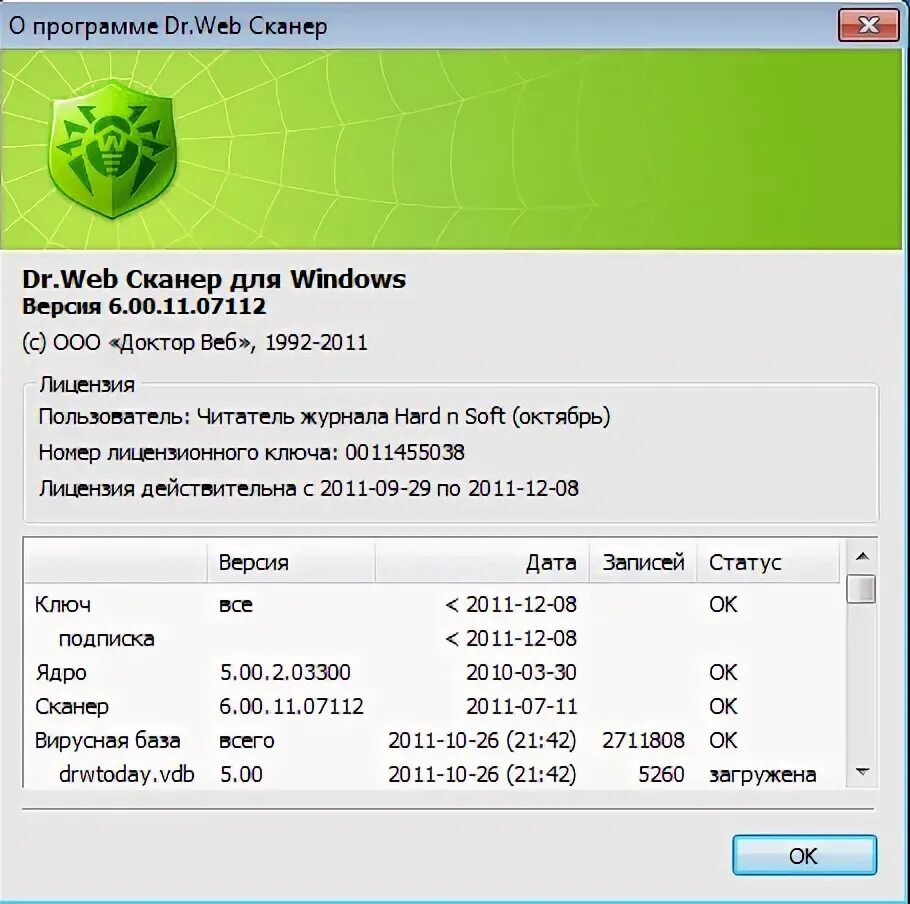
Task: Click the Пользователь license line
Action: (x=324, y=417)
